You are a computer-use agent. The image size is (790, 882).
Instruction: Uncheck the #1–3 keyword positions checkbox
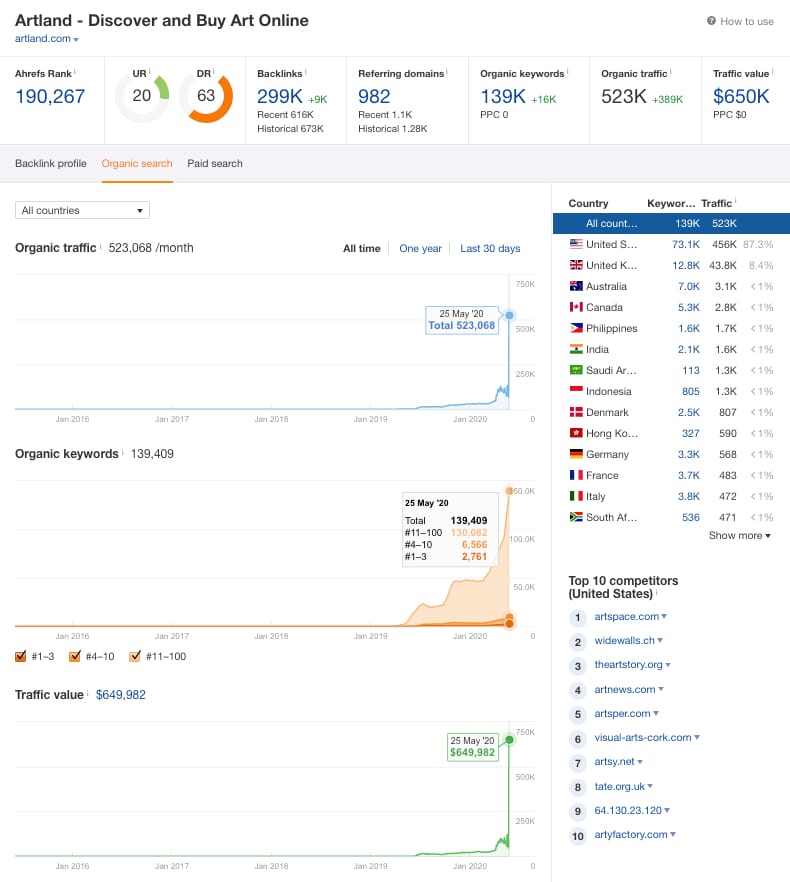coord(21,656)
